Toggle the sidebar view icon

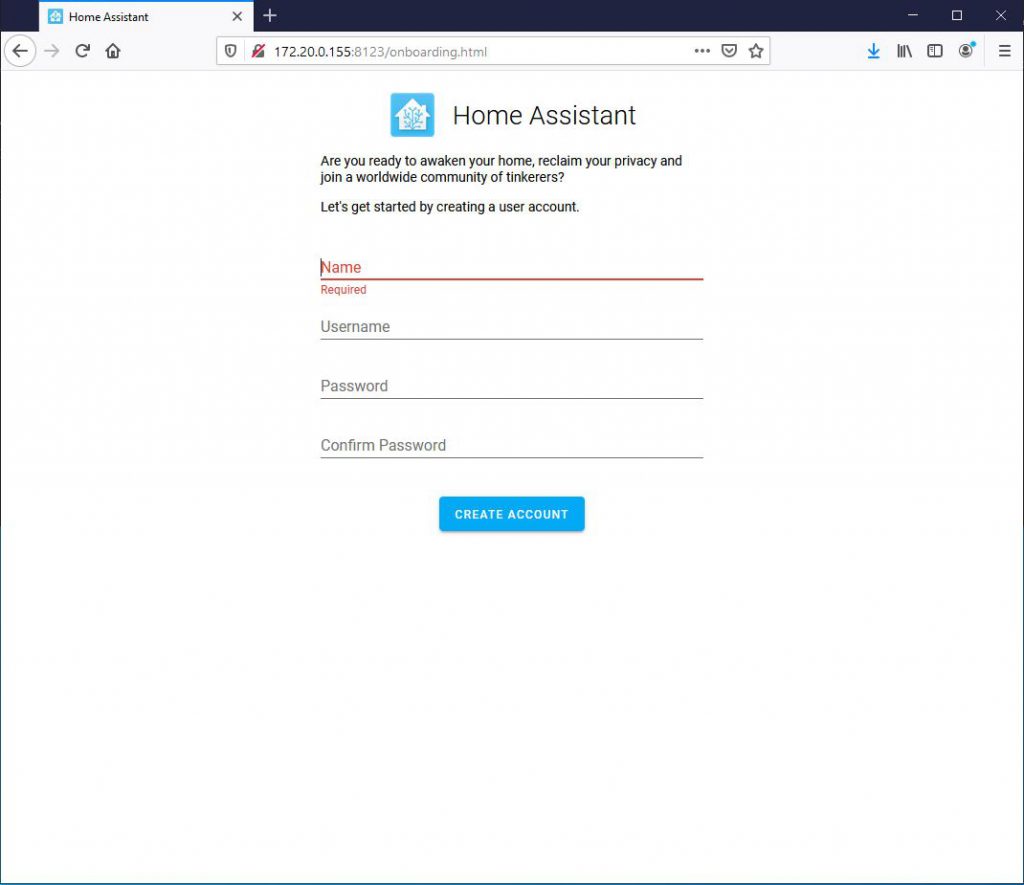click(935, 51)
